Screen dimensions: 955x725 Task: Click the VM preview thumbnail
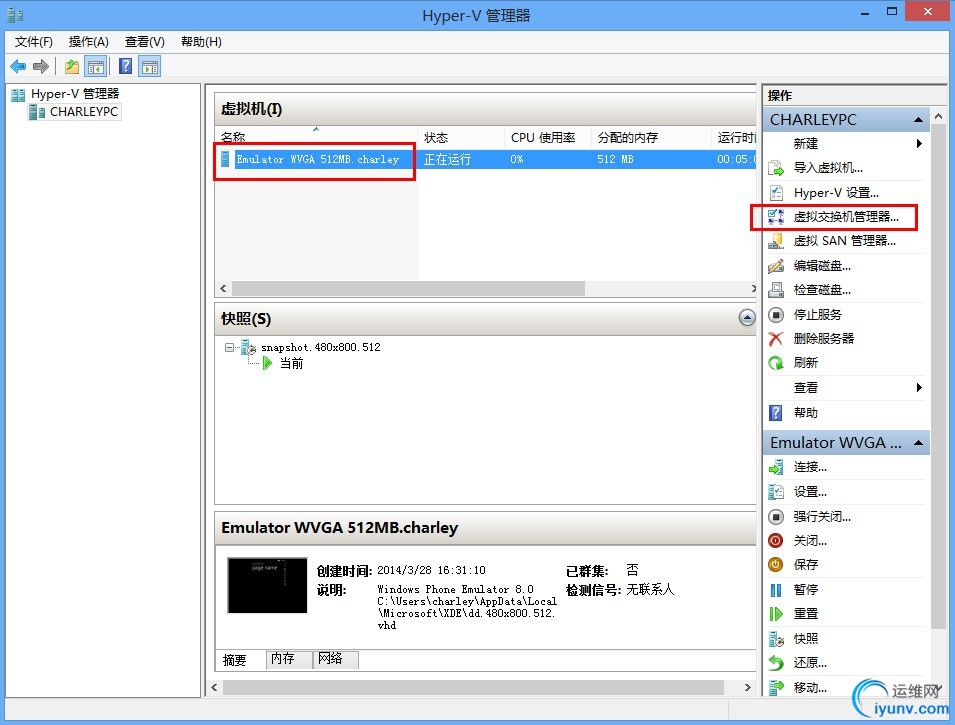point(267,585)
